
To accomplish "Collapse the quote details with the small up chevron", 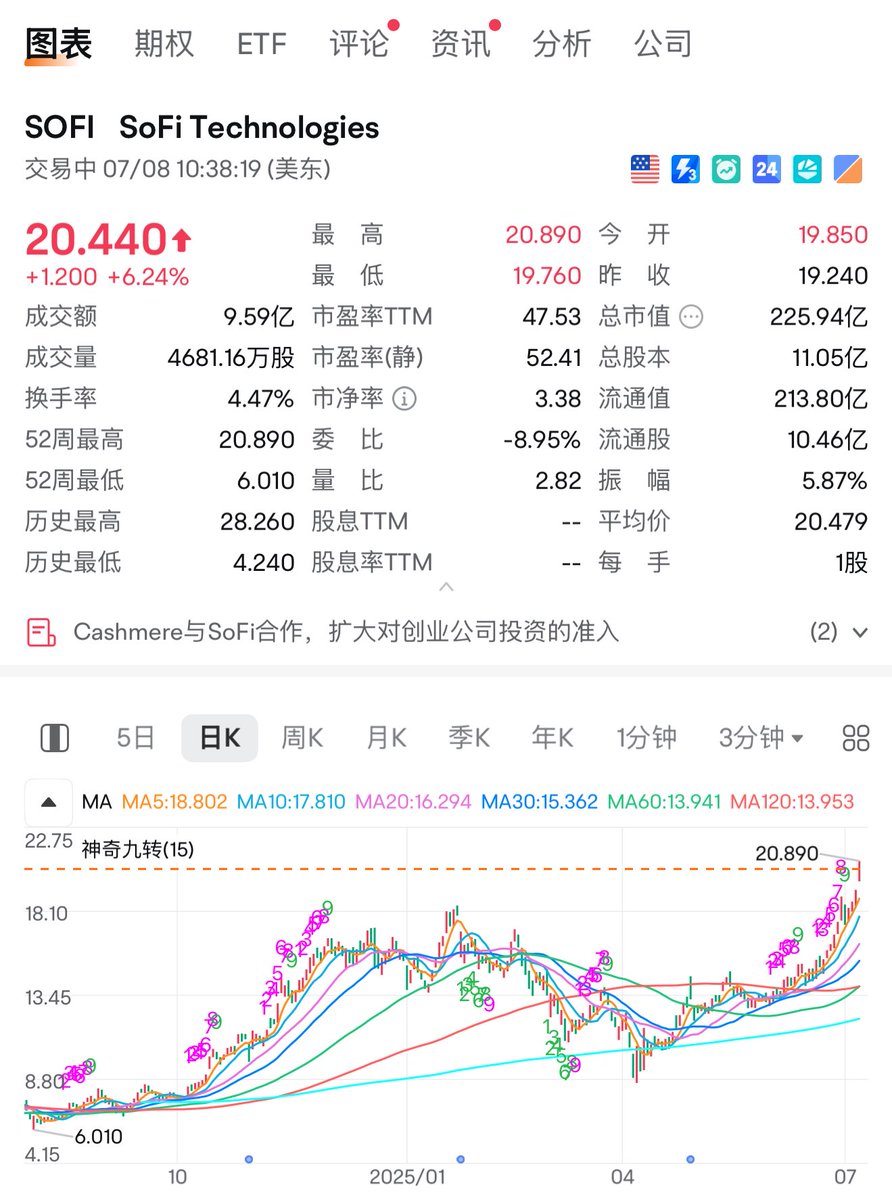I will 447,587.
